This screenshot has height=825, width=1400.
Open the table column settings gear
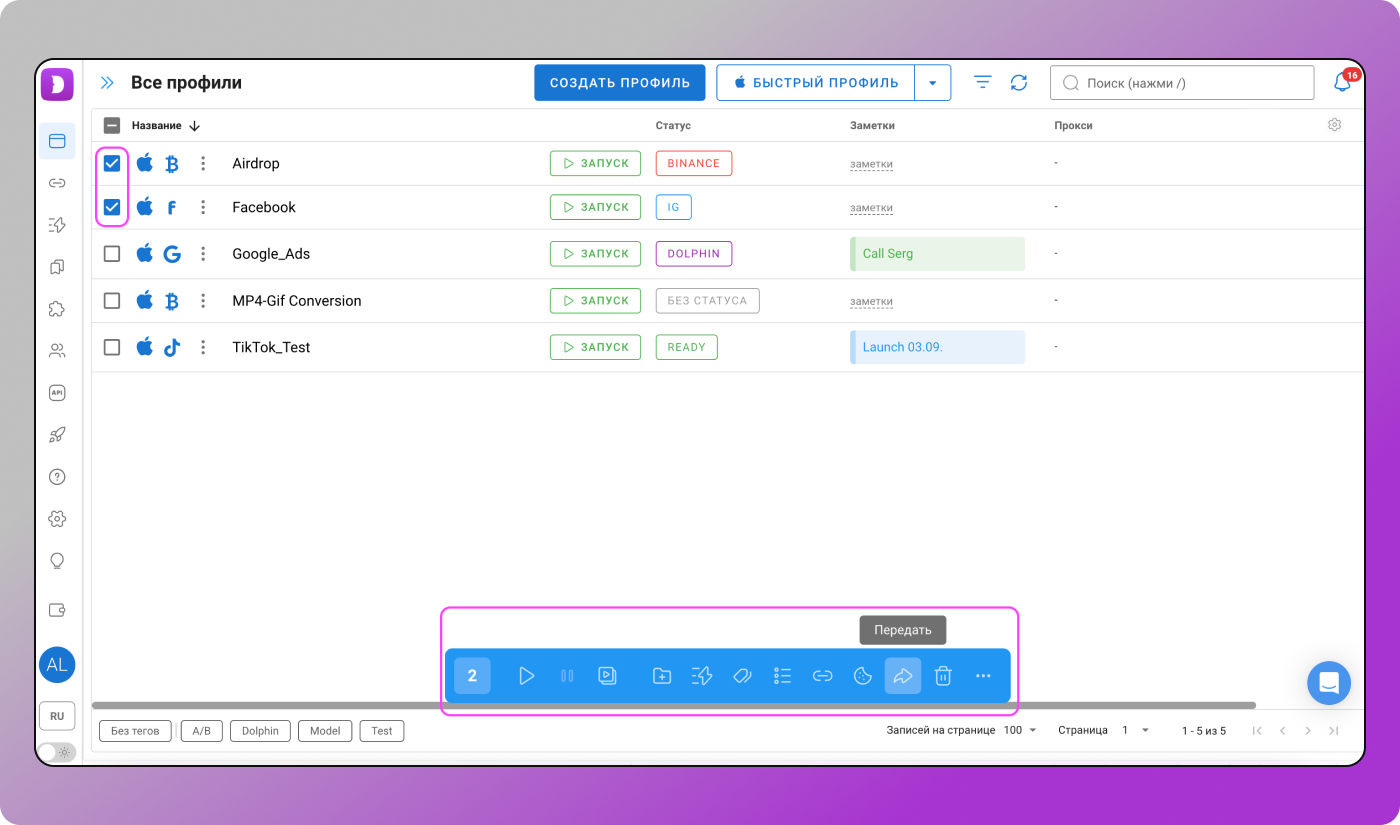(1334, 125)
